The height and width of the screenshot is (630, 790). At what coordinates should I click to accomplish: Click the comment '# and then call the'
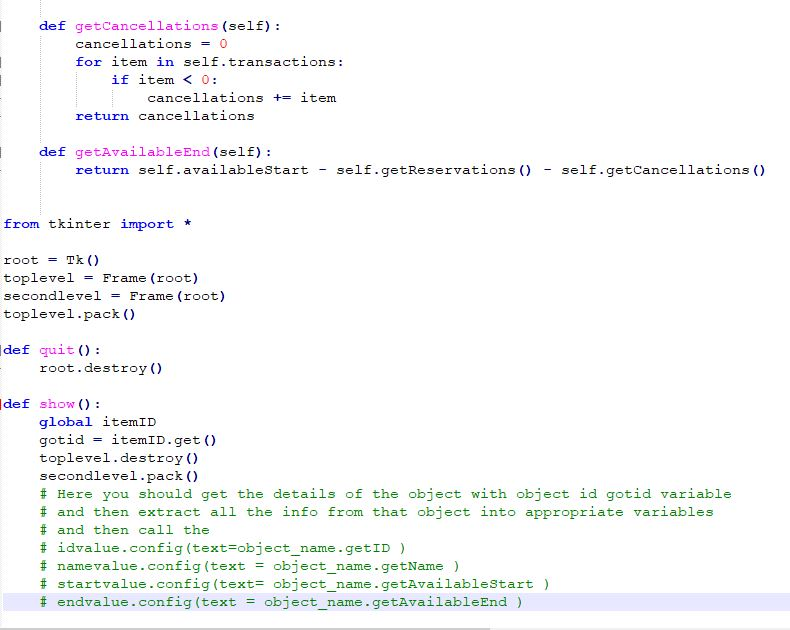pyautogui.click(x=124, y=530)
